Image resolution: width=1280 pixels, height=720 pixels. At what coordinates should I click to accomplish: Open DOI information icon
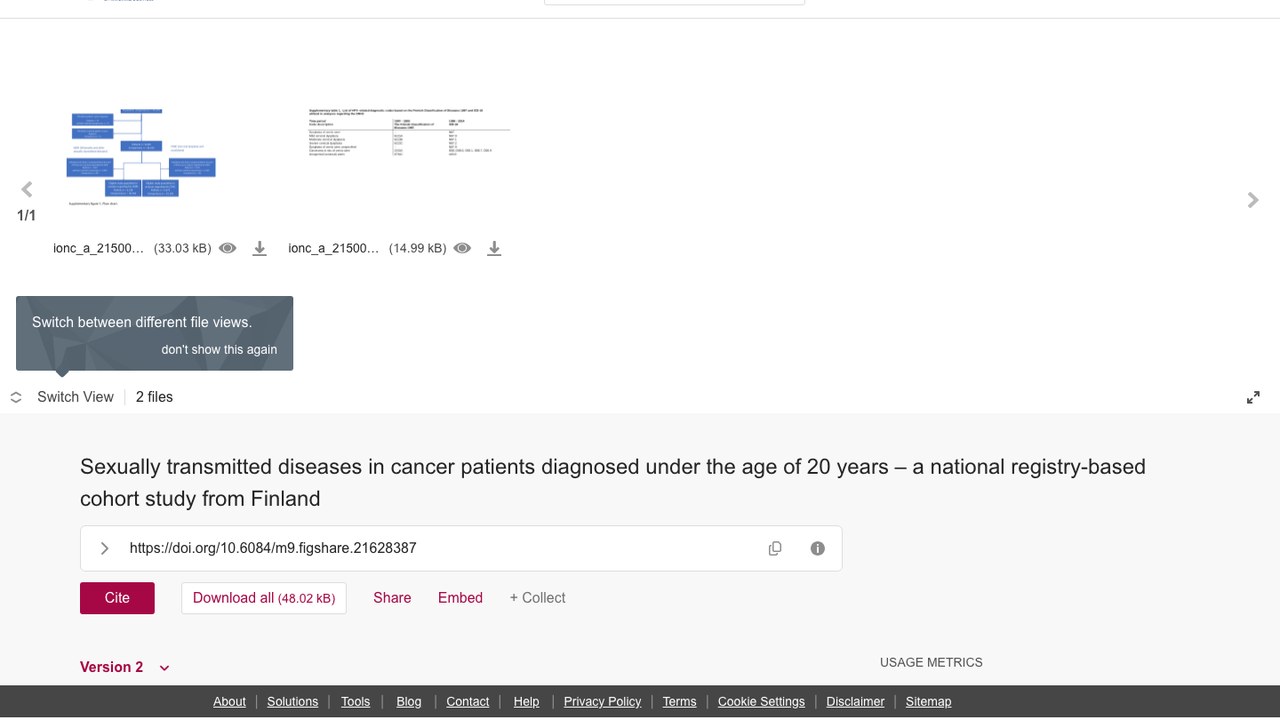pos(817,548)
